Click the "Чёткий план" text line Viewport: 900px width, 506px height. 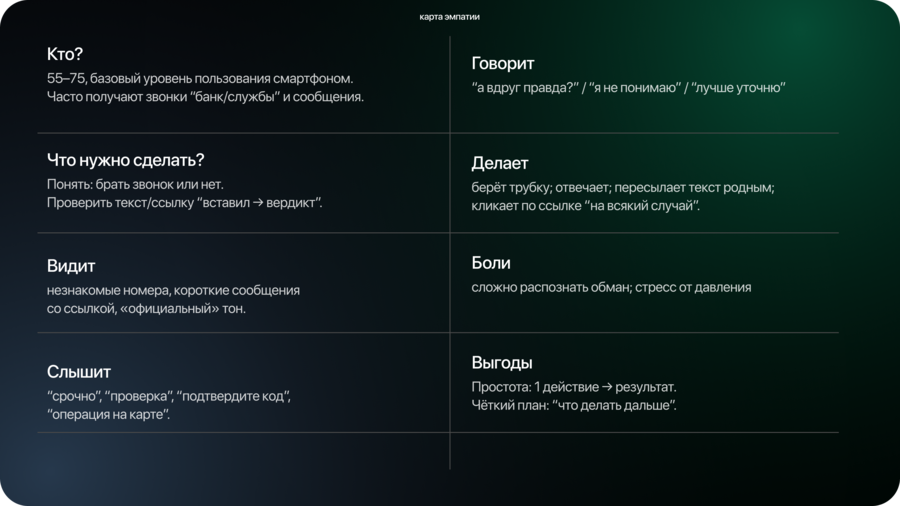coord(574,405)
